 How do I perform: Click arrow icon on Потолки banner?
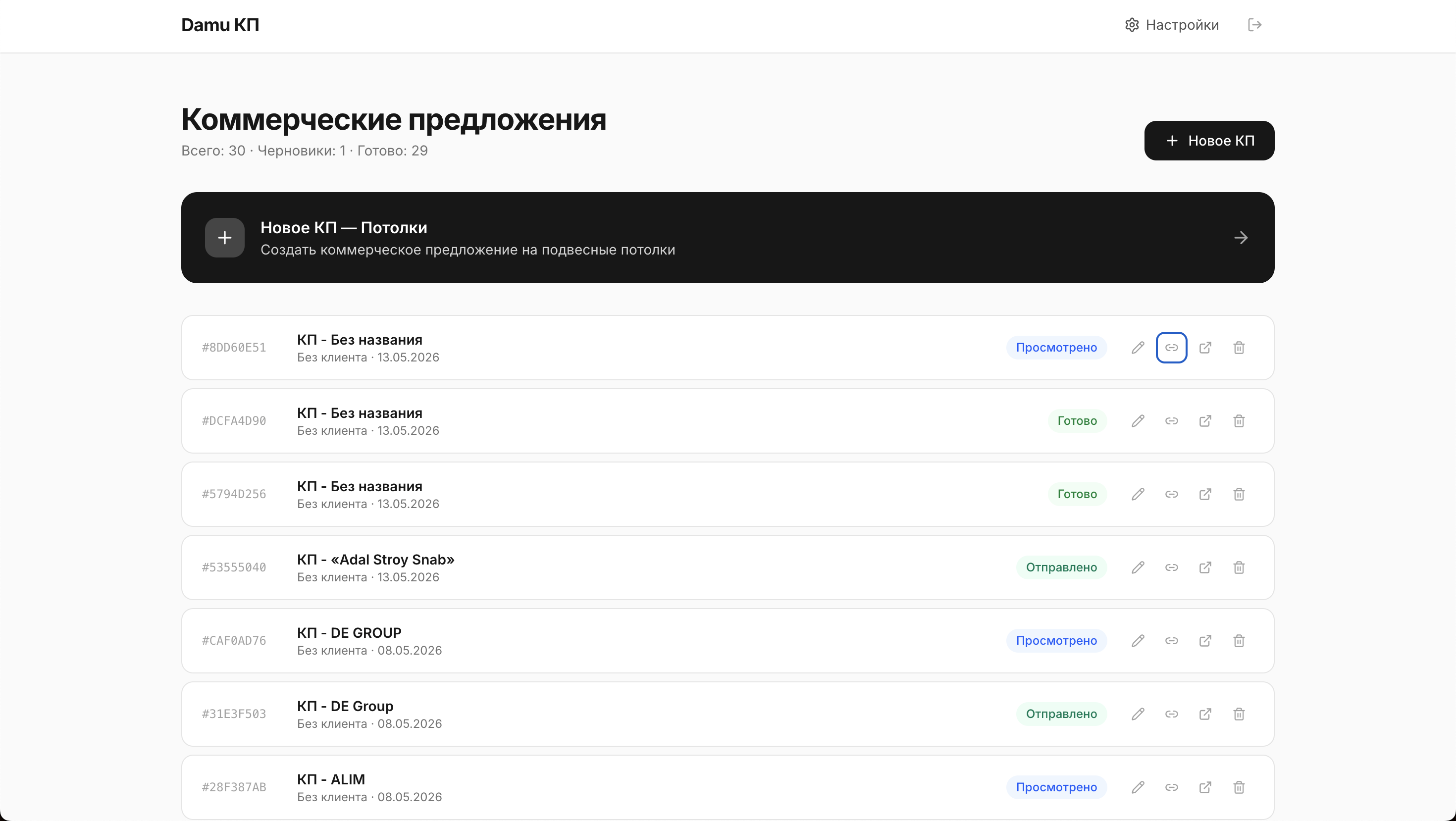point(1241,238)
